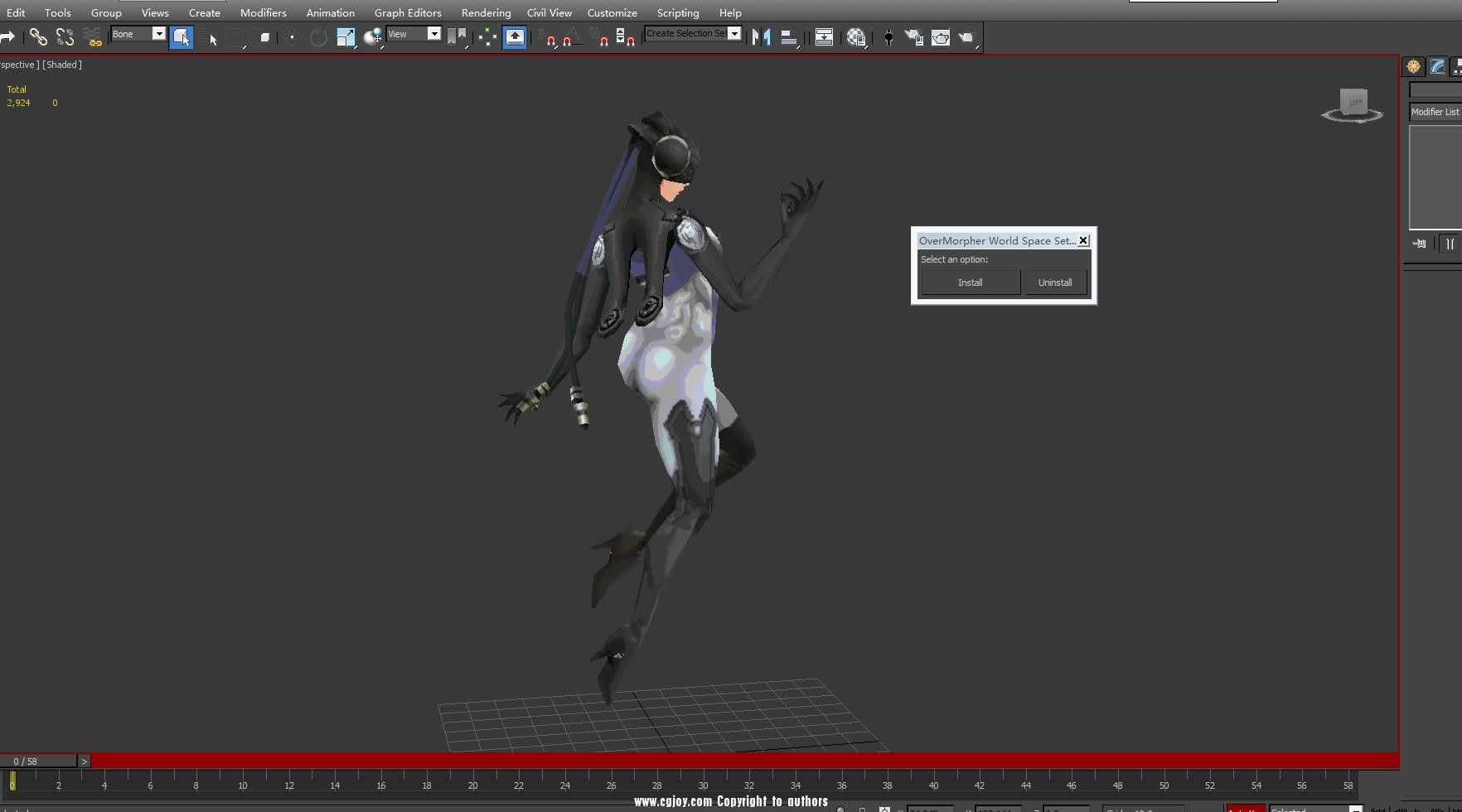Open the Layer Explorer toolbar icon
This screenshot has height=812, width=1462.
point(824,37)
